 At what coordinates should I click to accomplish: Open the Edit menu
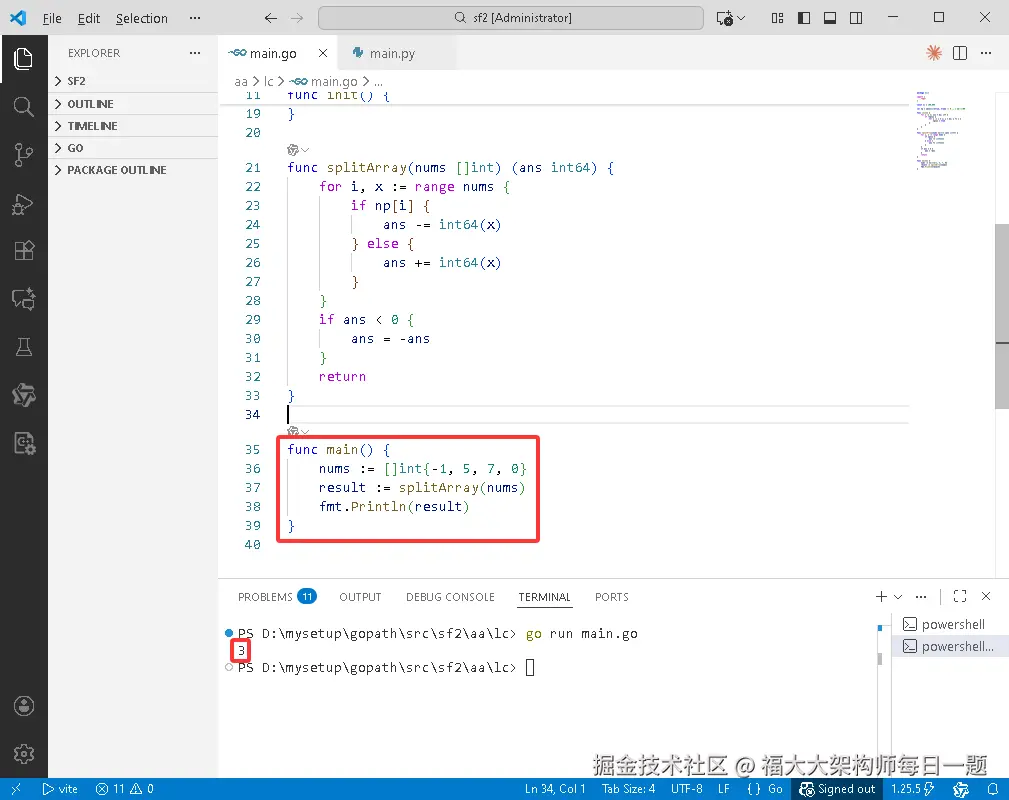click(x=89, y=18)
